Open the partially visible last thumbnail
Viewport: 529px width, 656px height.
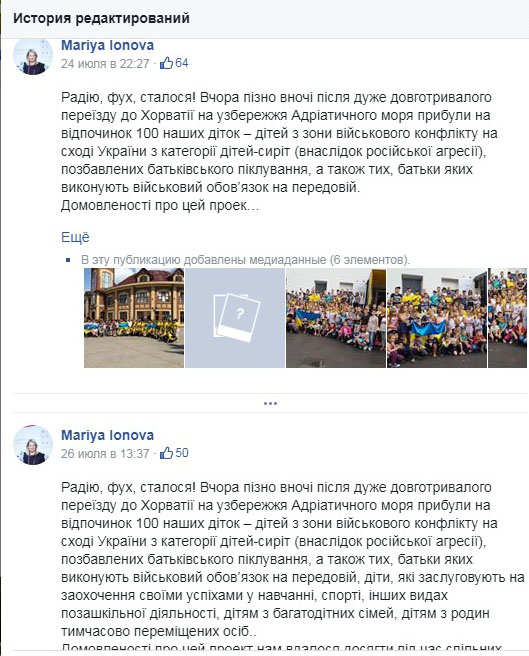(508, 318)
